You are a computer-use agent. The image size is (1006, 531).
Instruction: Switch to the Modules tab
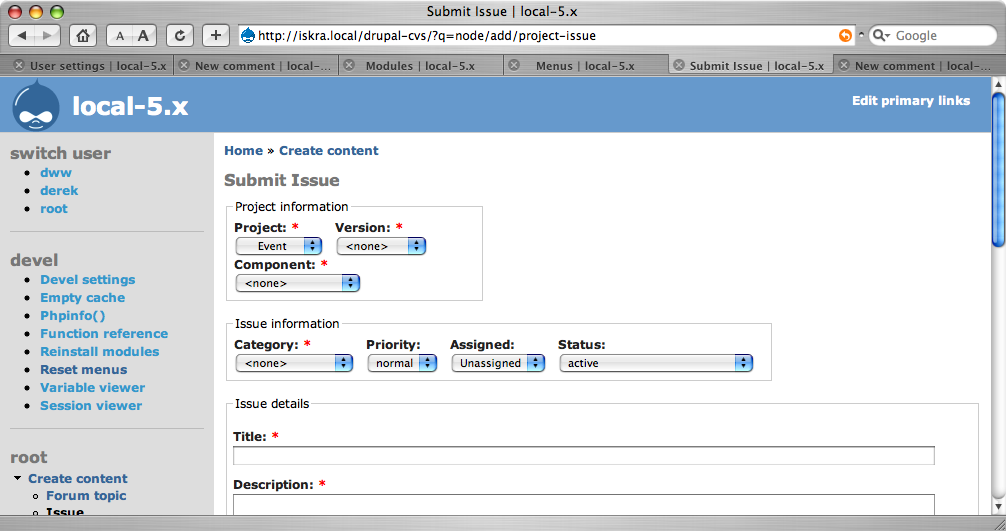pyautogui.click(x=420, y=66)
